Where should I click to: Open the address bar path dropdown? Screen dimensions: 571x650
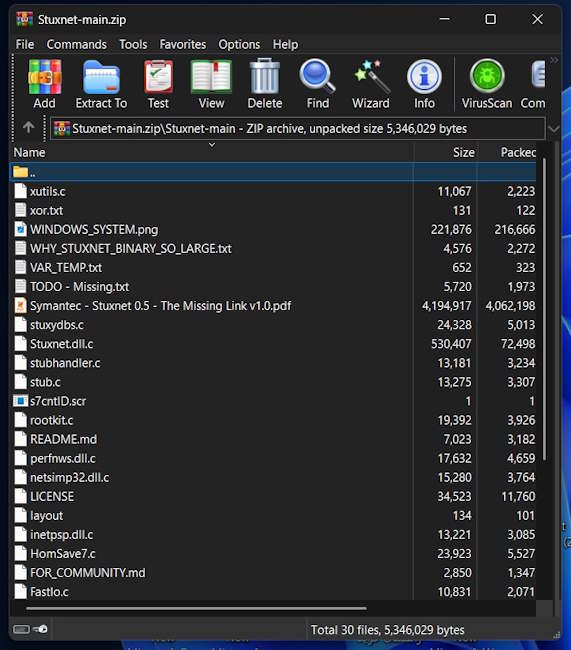pos(554,129)
